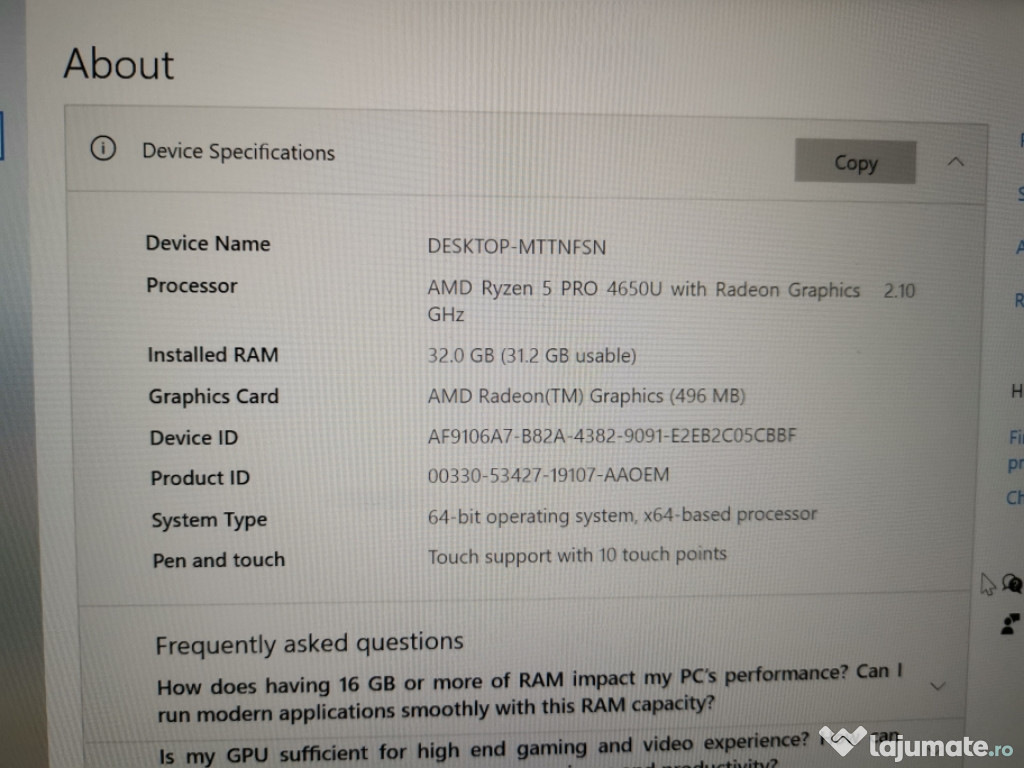Click the 64-bit System Type value
1024x768 pixels.
pyautogui.click(x=622, y=515)
